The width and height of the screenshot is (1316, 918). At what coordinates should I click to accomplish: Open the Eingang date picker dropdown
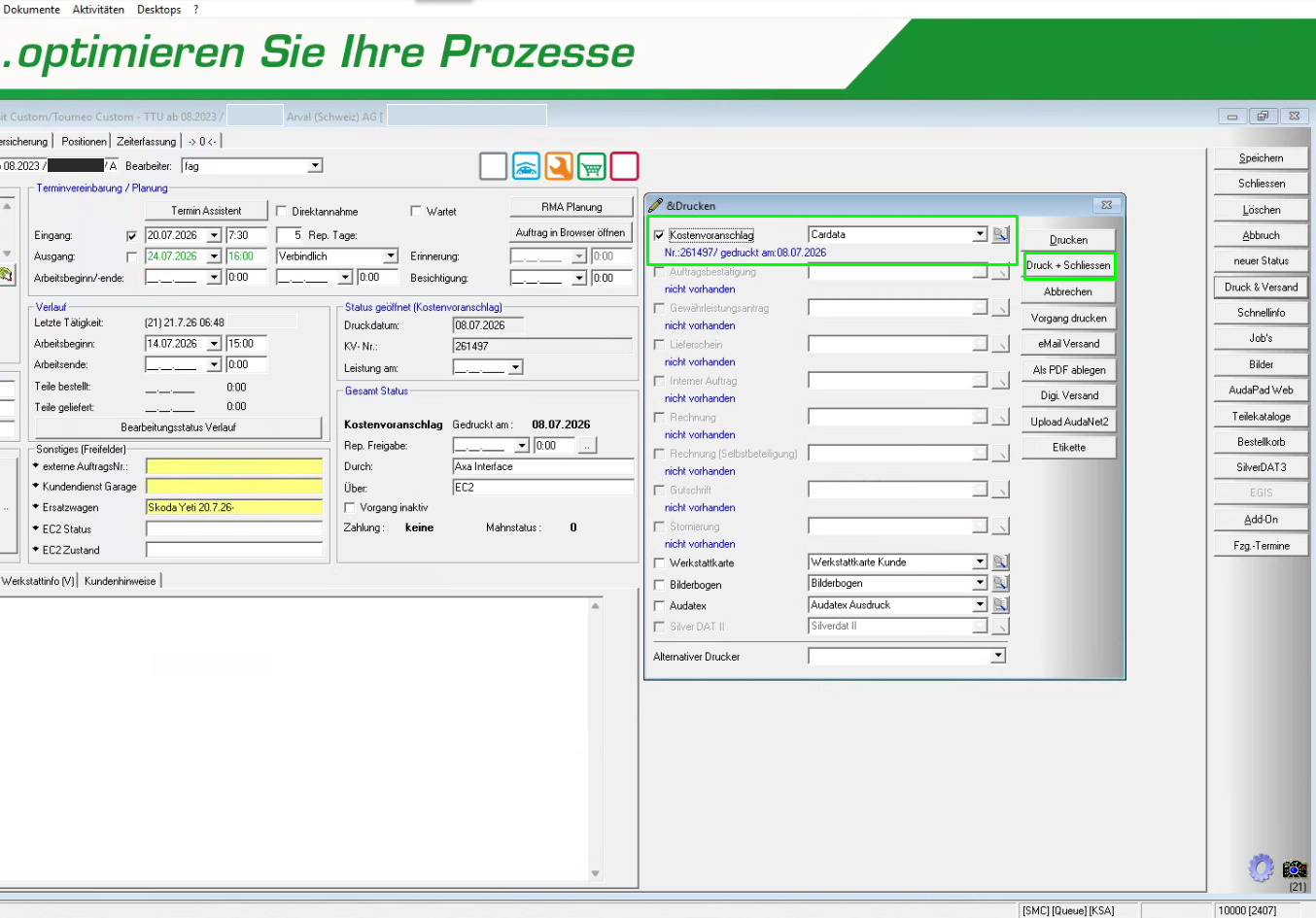(214, 235)
